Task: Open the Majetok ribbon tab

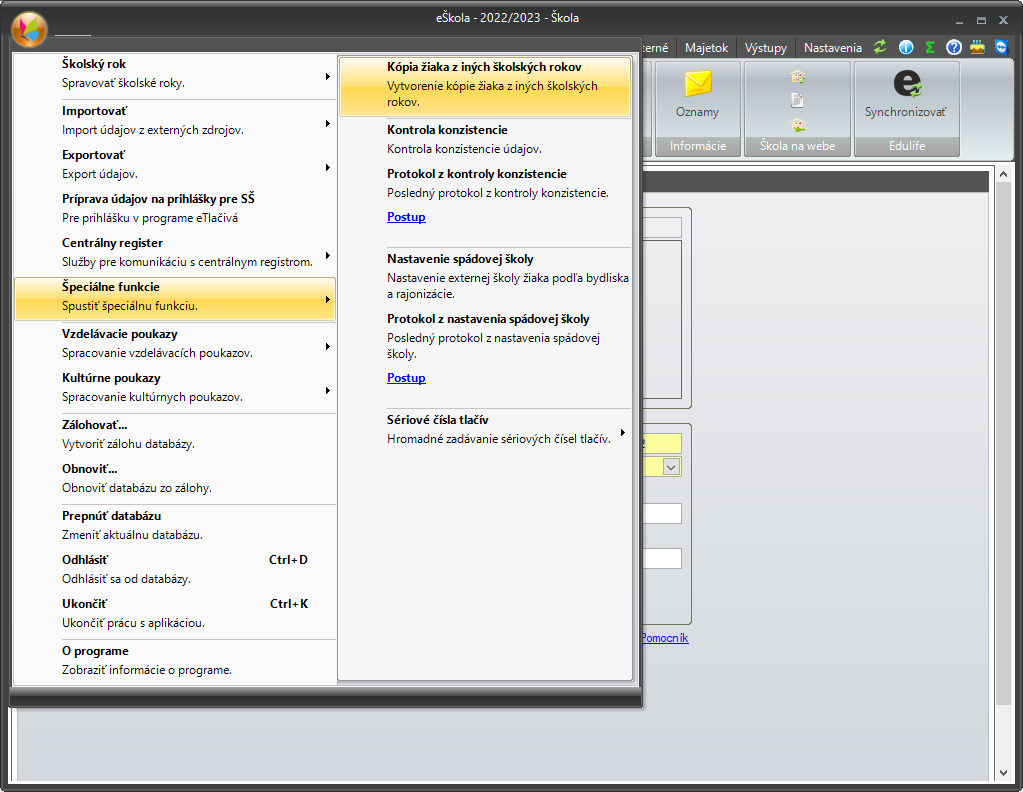Action: click(706, 48)
